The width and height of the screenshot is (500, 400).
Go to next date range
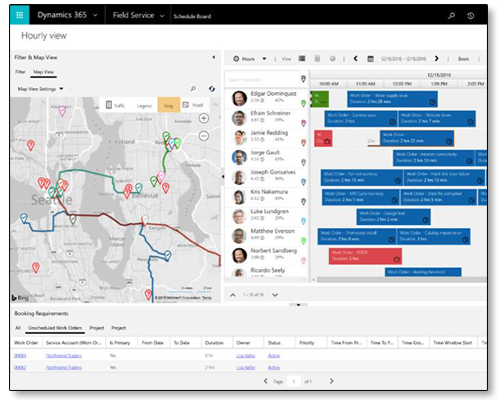436,59
